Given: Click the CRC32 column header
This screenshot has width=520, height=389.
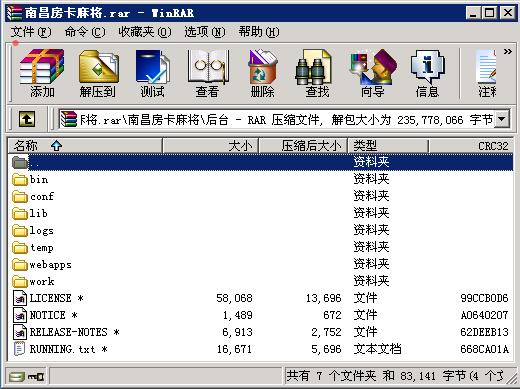Looking at the screenshot, I should [471, 146].
